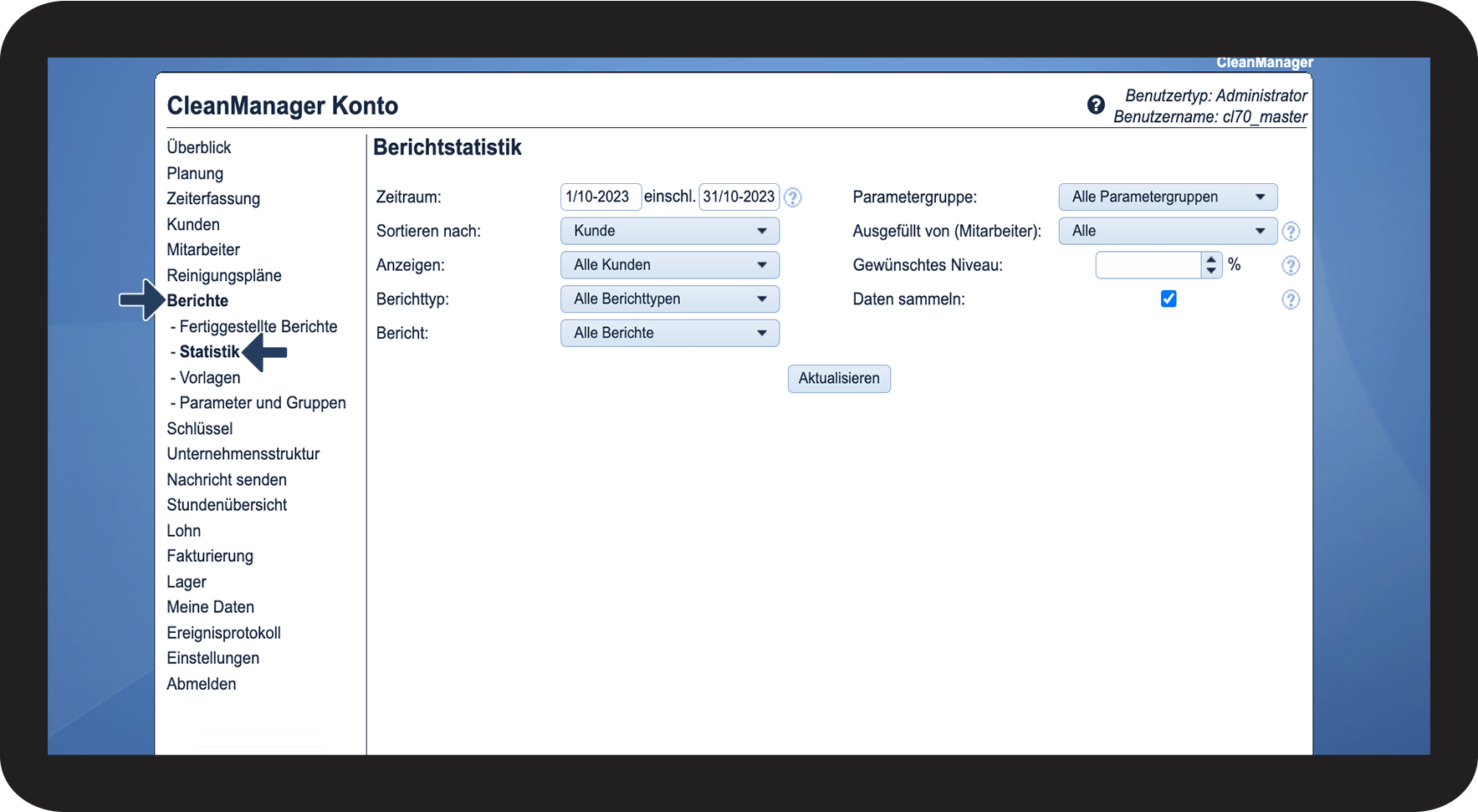Go to Fertiggestellte Berichte submenu

[x=258, y=327]
